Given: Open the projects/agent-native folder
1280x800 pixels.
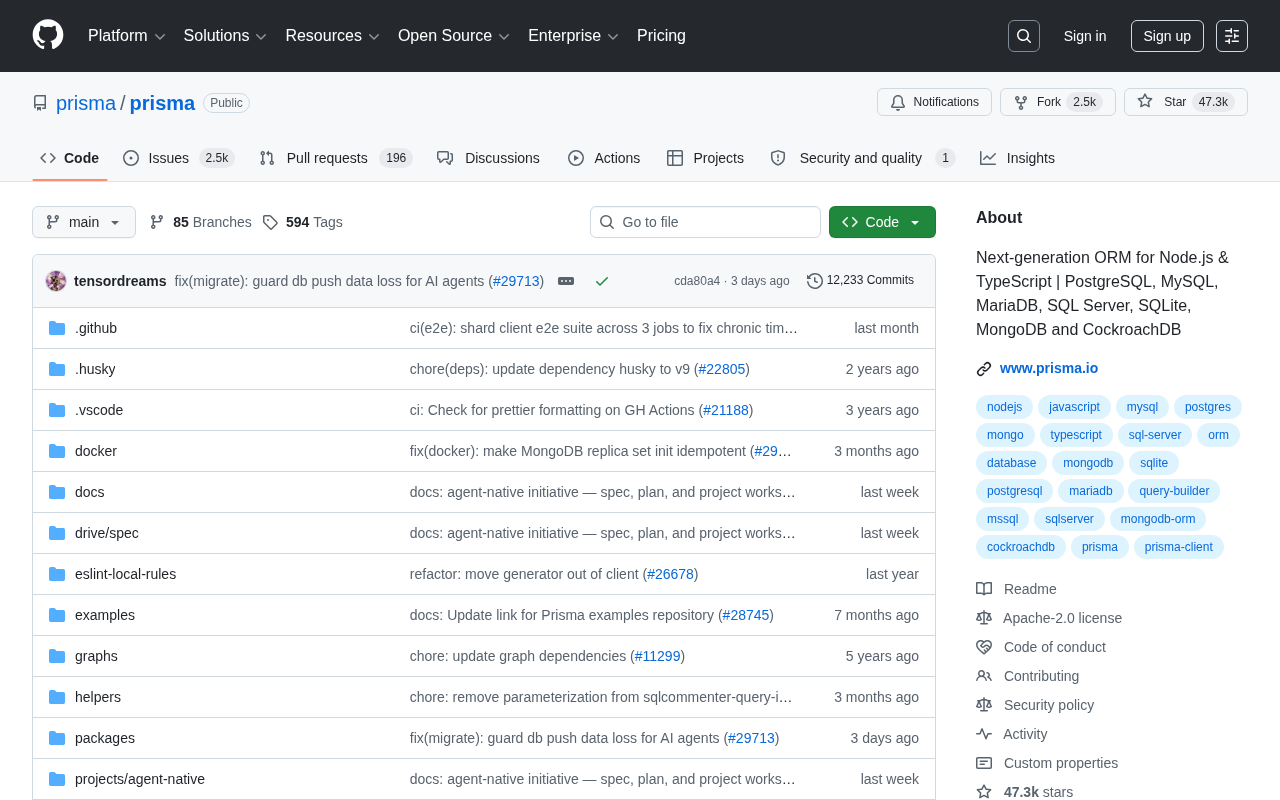Looking at the screenshot, I should [140, 779].
